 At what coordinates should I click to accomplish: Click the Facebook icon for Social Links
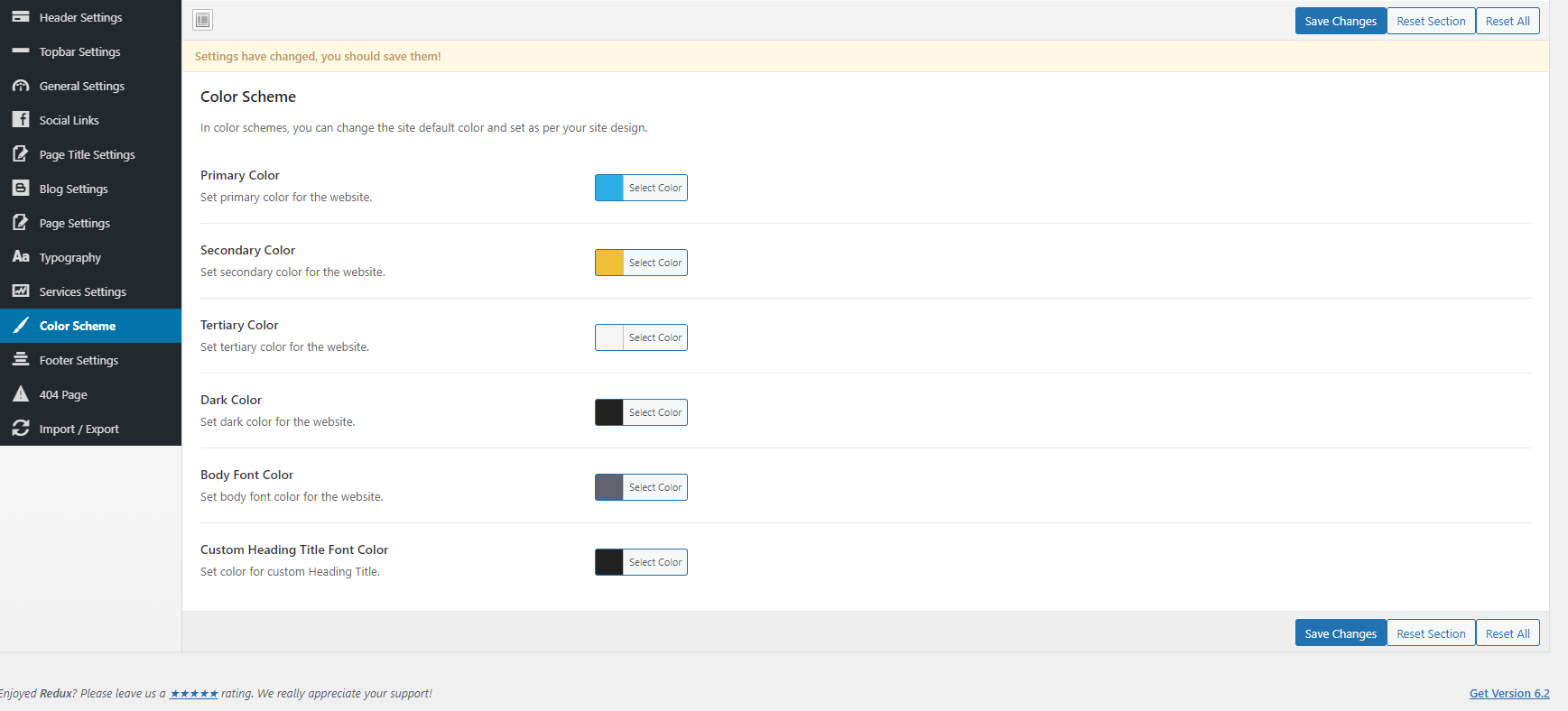[20, 120]
